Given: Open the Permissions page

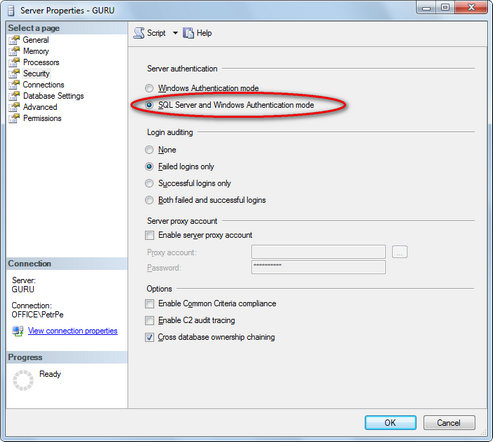Looking at the screenshot, I should (x=42, y=118).
